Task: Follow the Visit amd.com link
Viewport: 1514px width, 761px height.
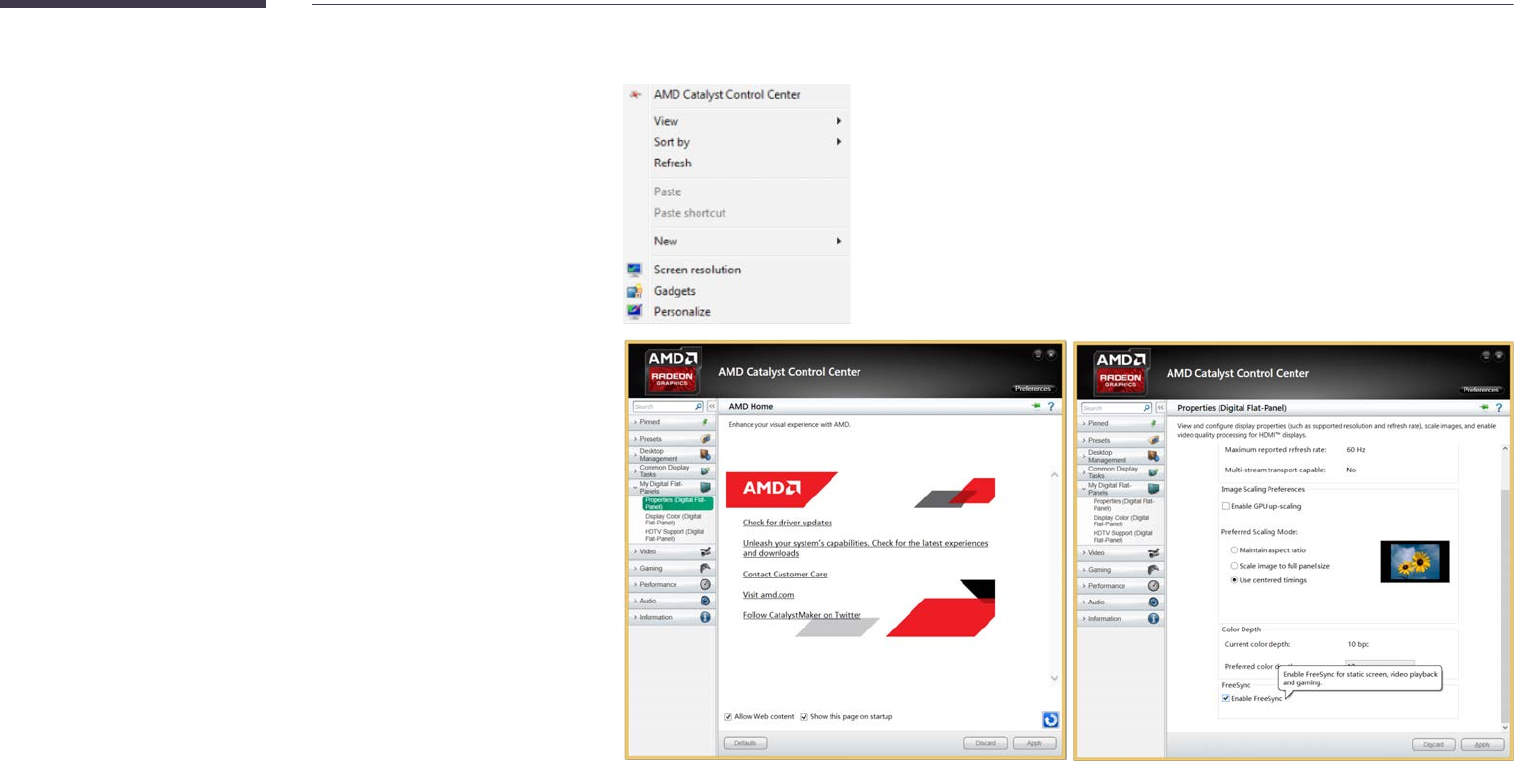Action: click(768, 595)
